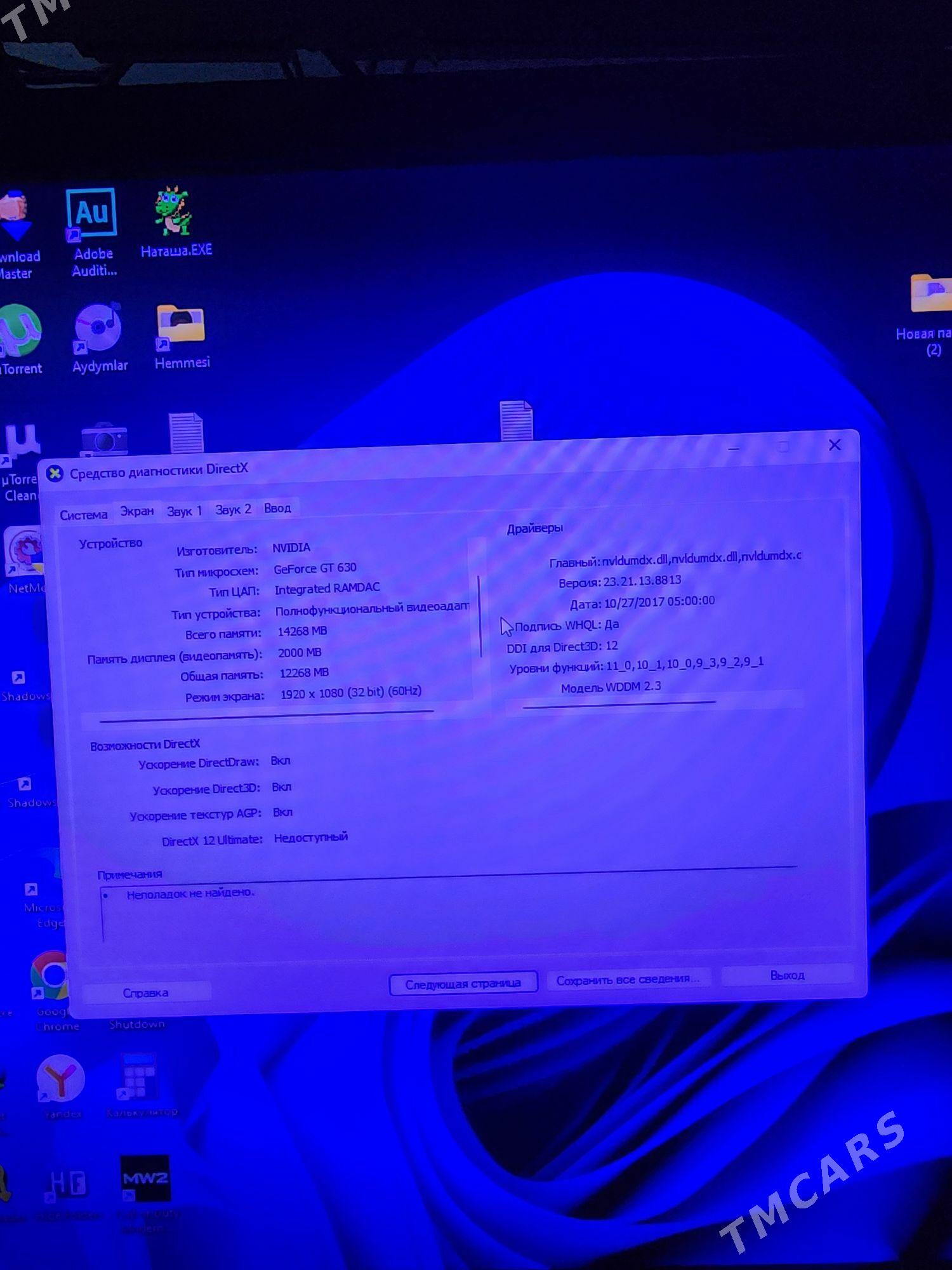The image size is (952, 1270).
Task: Open the Yandex browser icon
Action: tap(60, 1079)
